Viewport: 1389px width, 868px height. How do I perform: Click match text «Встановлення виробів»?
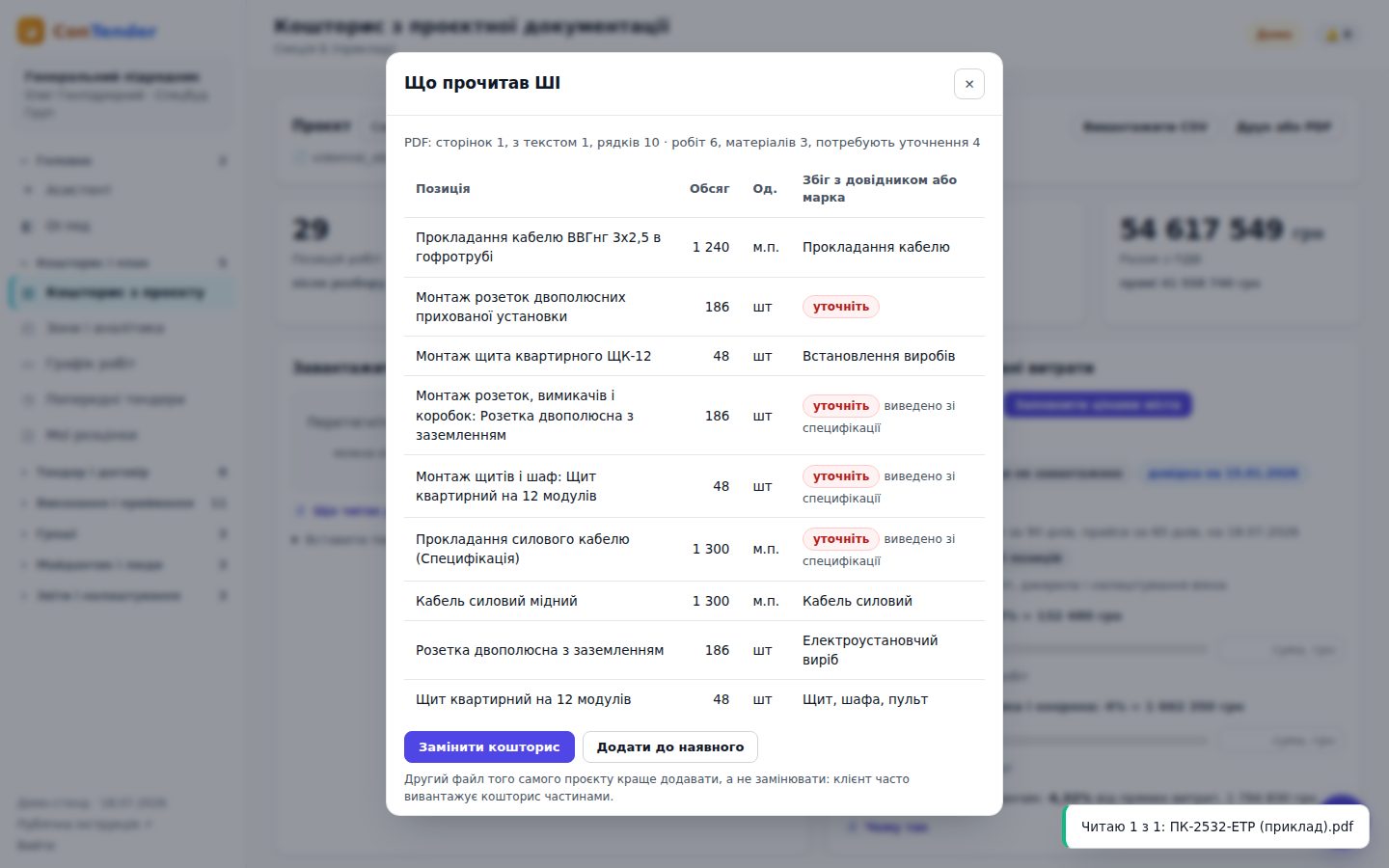coord(879,356)
